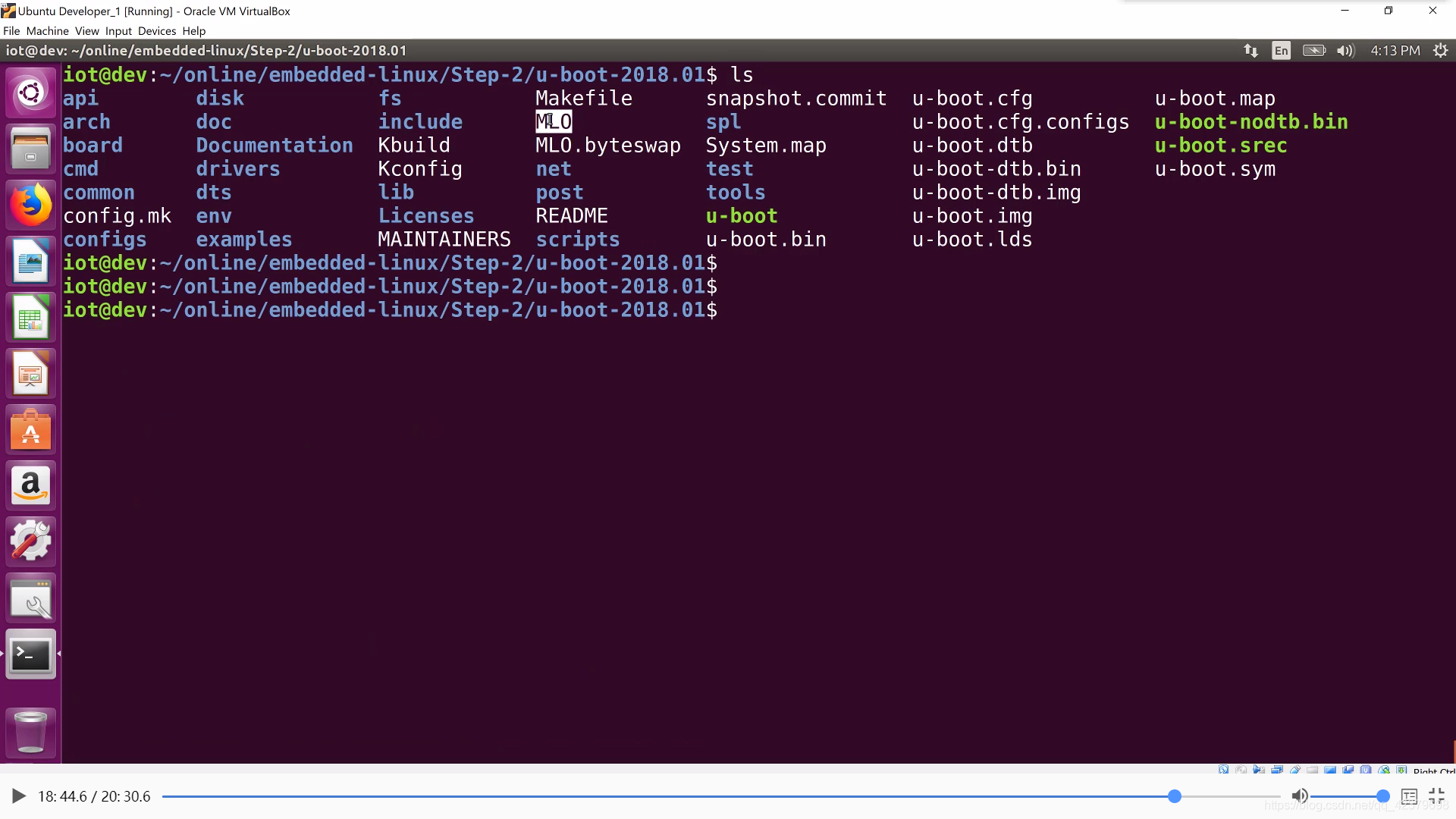Open the session gear menu in top panel

point(1440,51)
